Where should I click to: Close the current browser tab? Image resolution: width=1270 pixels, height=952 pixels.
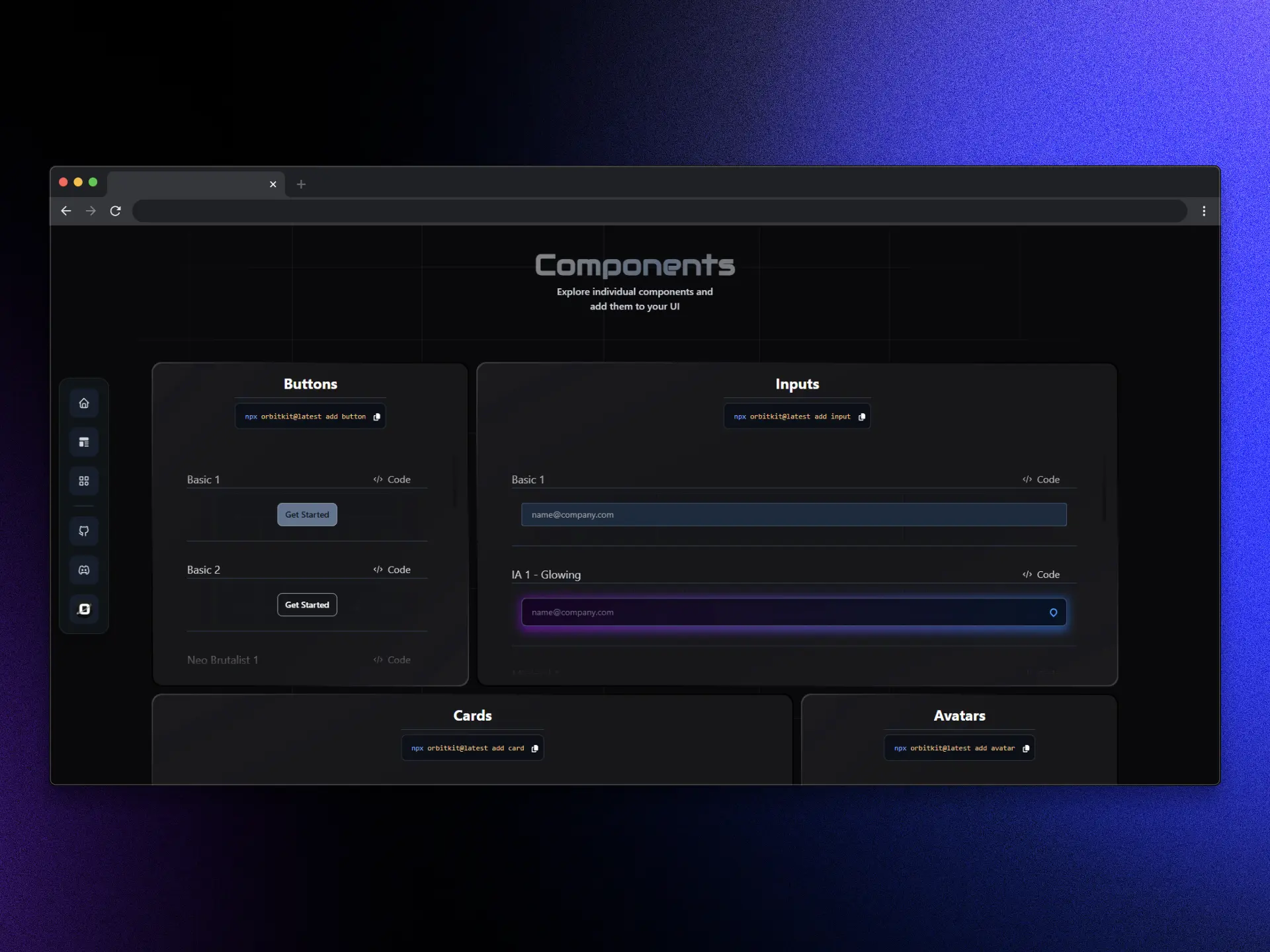(x=273, y=184)
